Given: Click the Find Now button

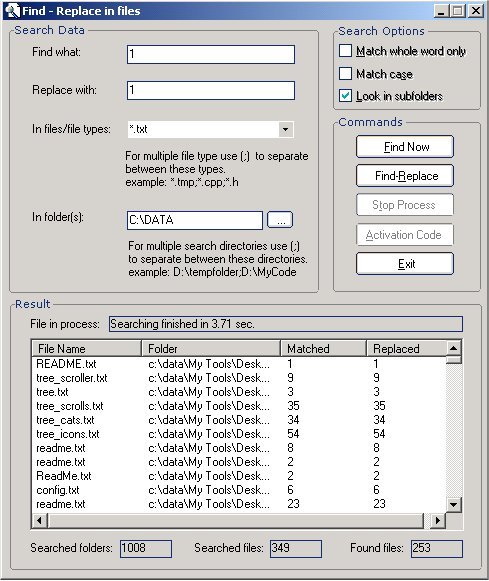Looking at the screenshot, I should 405,147.
